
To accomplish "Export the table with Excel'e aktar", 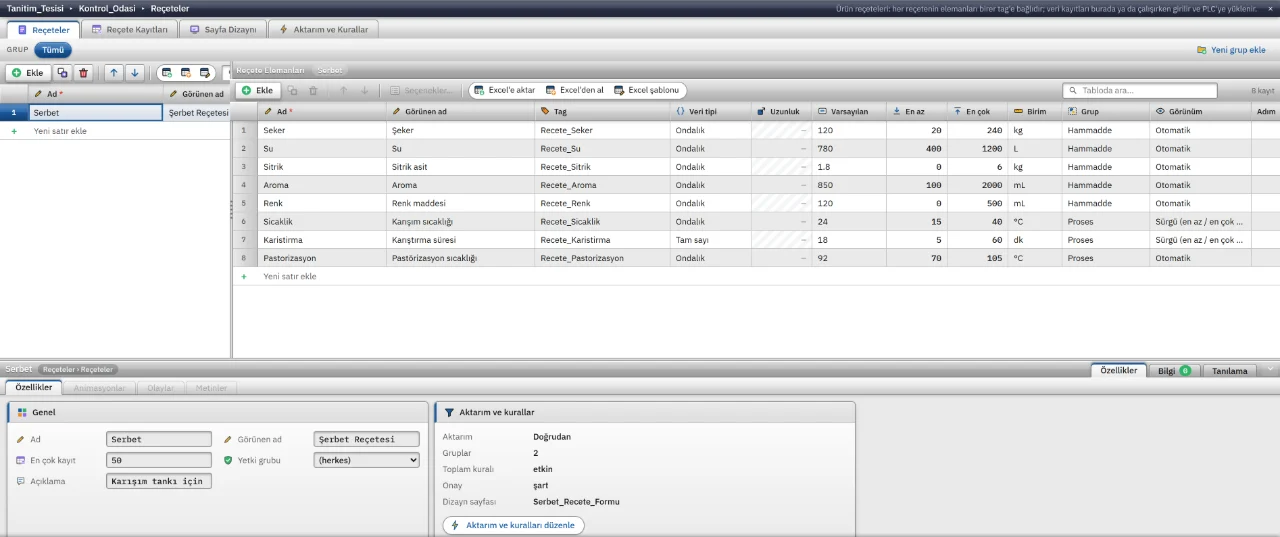I will 505,90.
